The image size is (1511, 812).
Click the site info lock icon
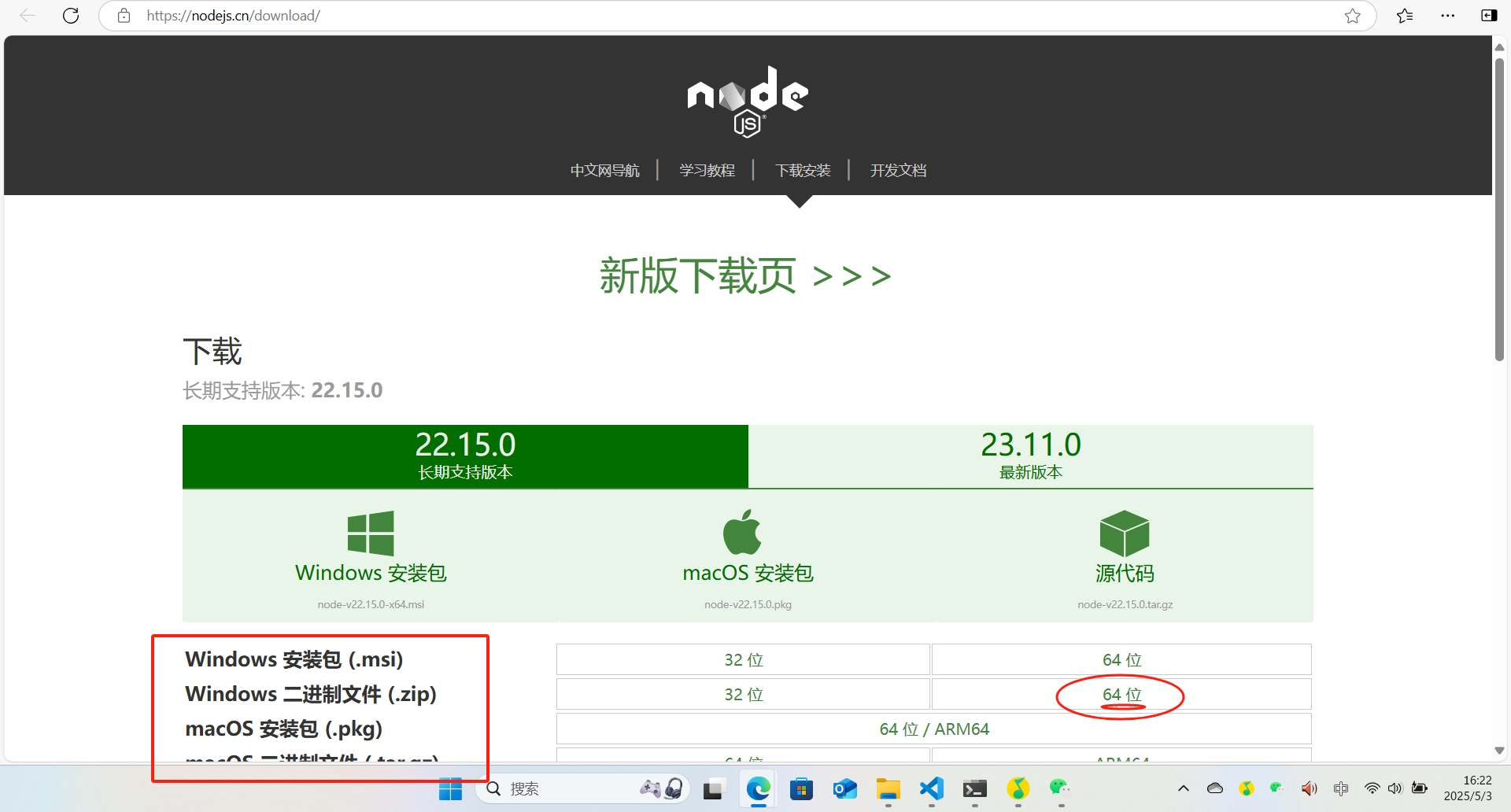pos(124,16)
